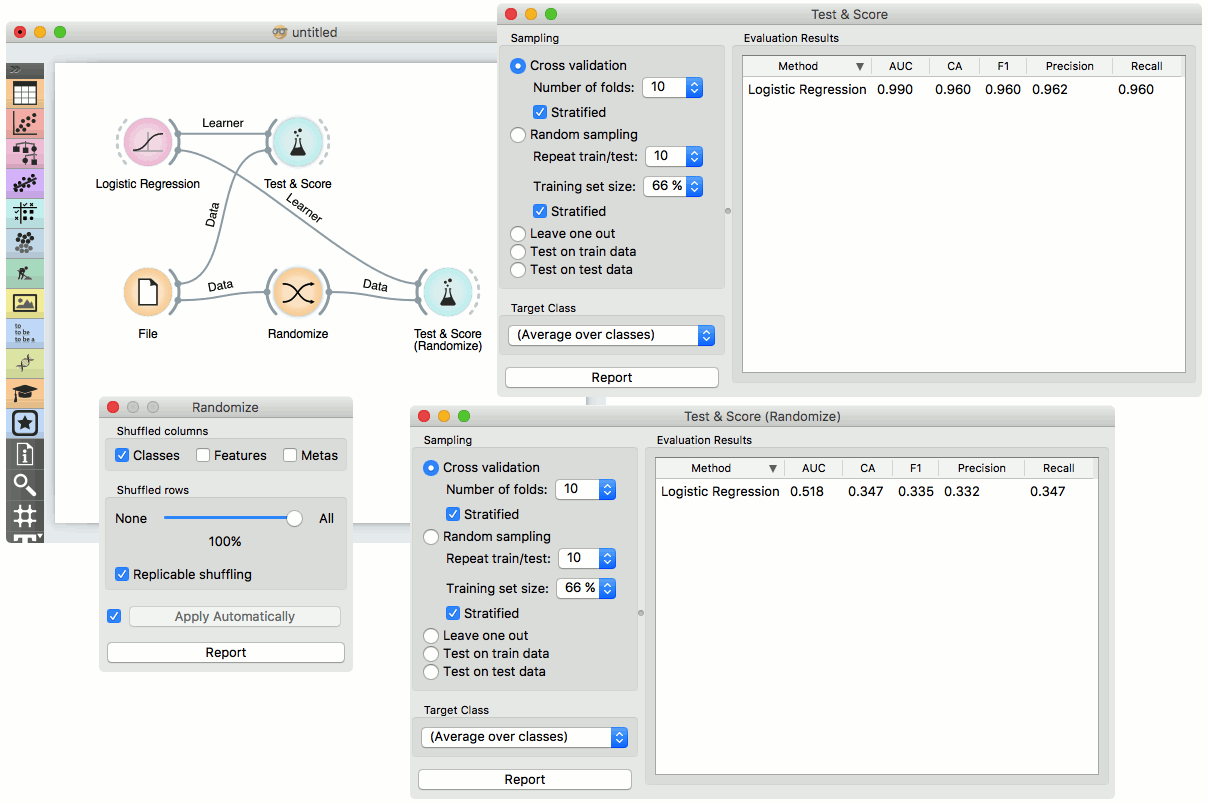The width and height of the screenshot is (1208, 803).
Task: Open the Data category table icon in sidebar
Action: (24, 95)
